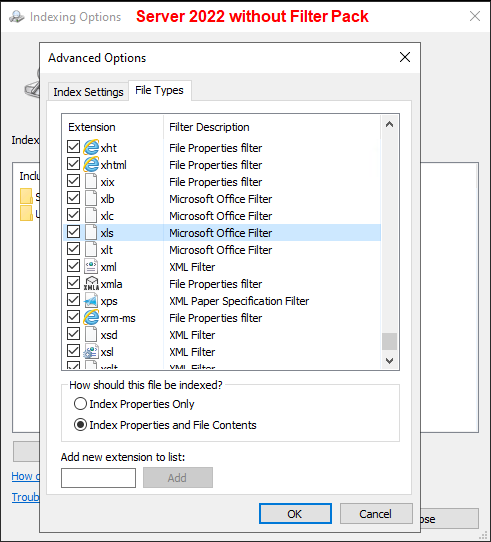Click the scroll down arrow in file list
491x542 pixels.
coord(389,361)
